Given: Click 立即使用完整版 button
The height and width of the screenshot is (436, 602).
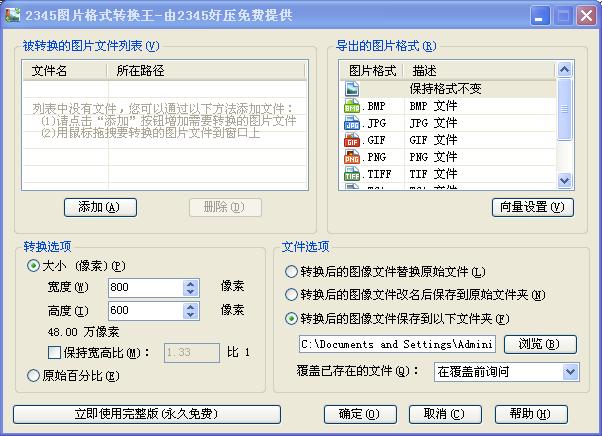Looking at the screenshot, I should tap(147, 414).
